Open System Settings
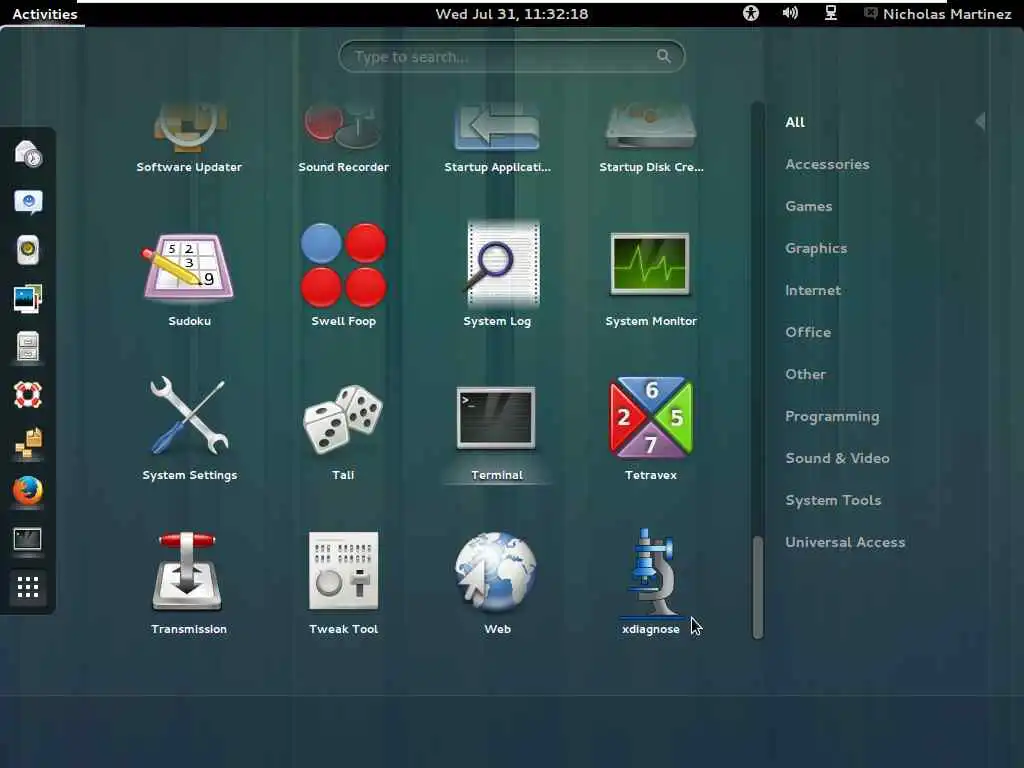This screenshot has width=1024, height=768. 189,428
